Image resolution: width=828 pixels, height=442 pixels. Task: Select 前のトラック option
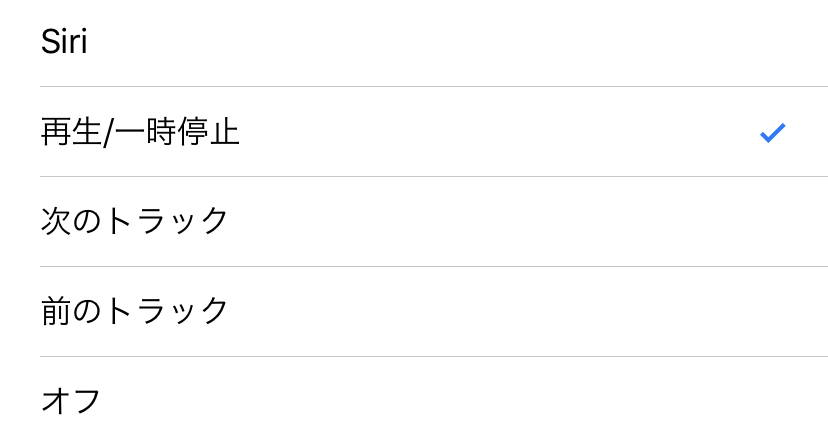point(414,312)
